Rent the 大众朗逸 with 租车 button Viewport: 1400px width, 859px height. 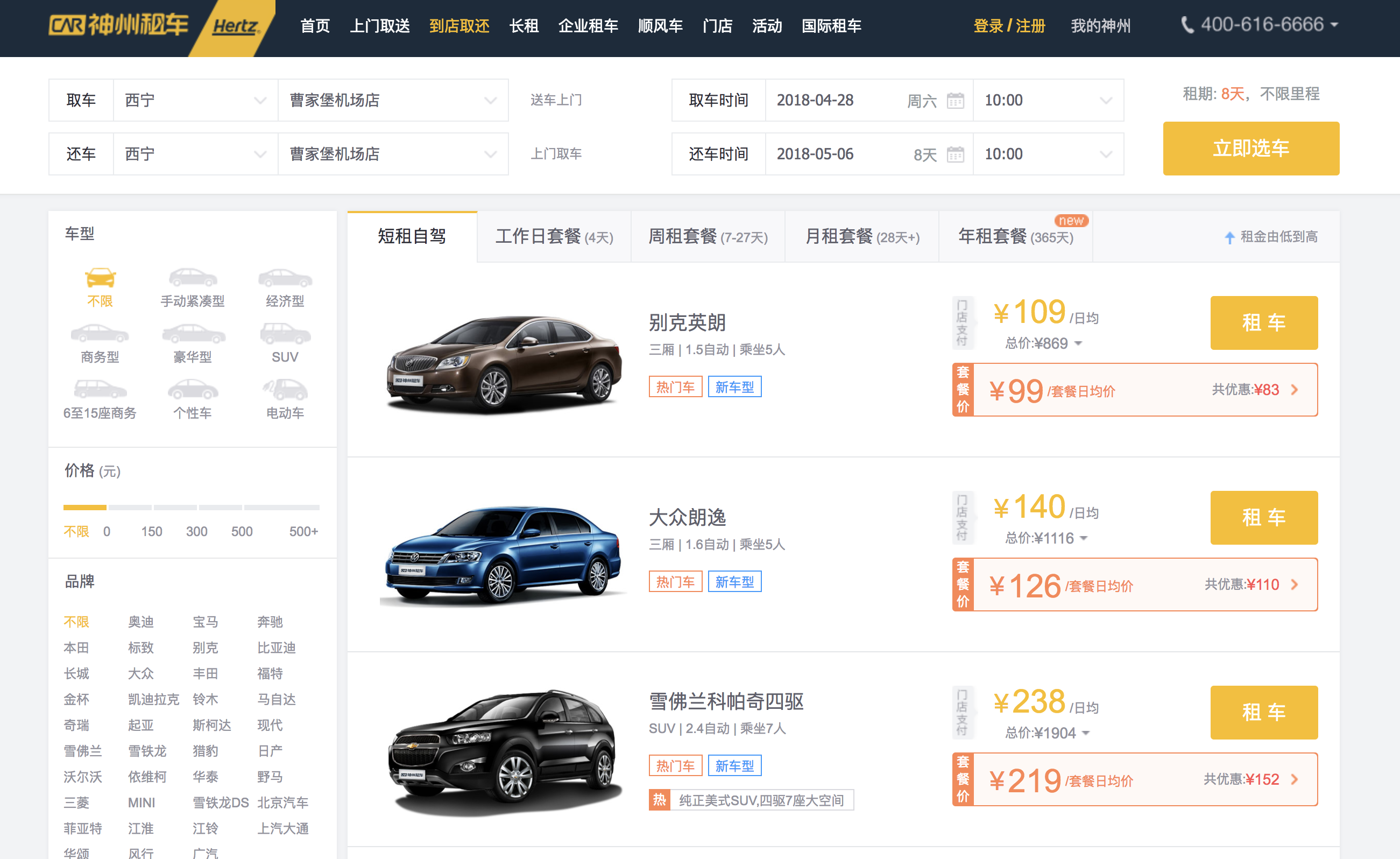(1263, 517)
